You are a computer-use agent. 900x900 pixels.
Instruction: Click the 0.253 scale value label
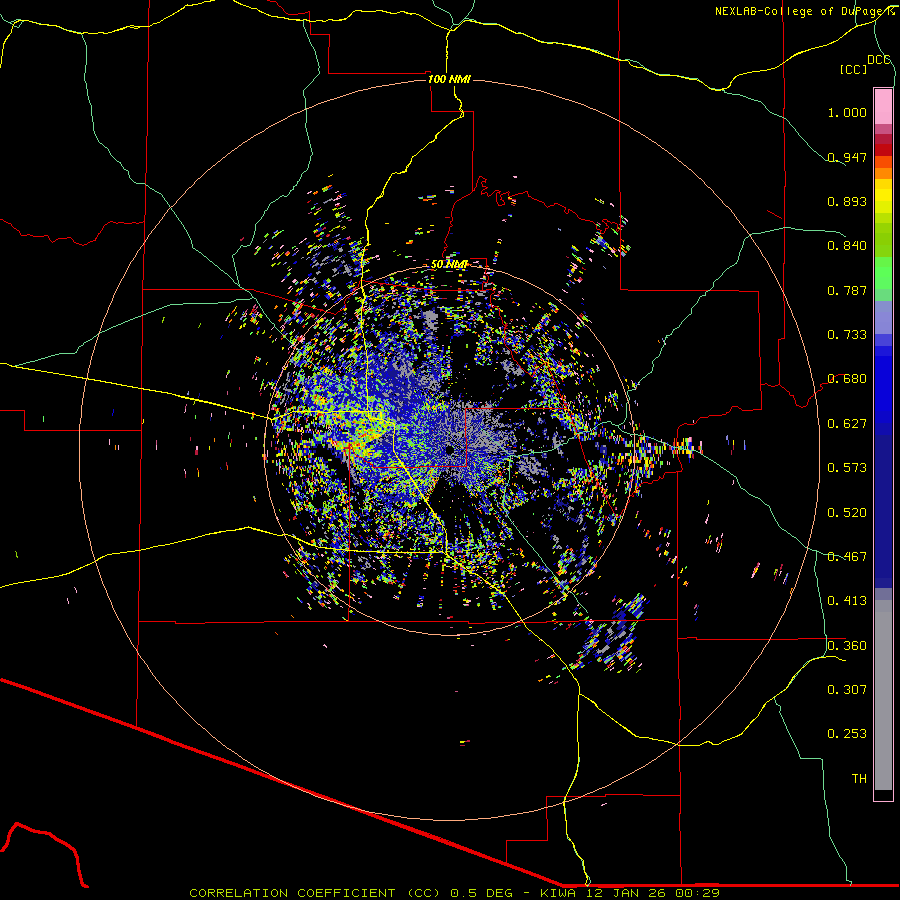tap(847, 734)
